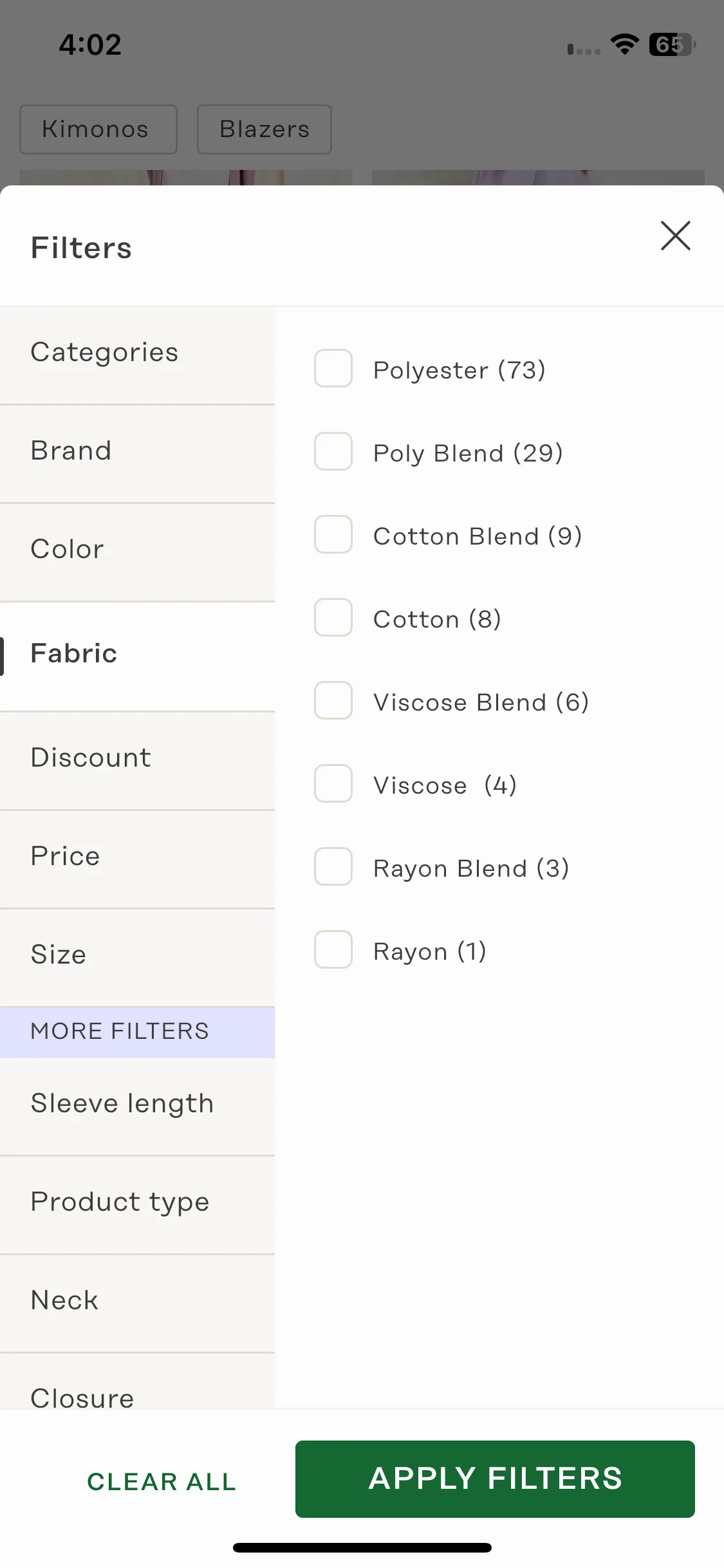Check the Viscose (4) option

pyautogui.click(x=333, y=783)
